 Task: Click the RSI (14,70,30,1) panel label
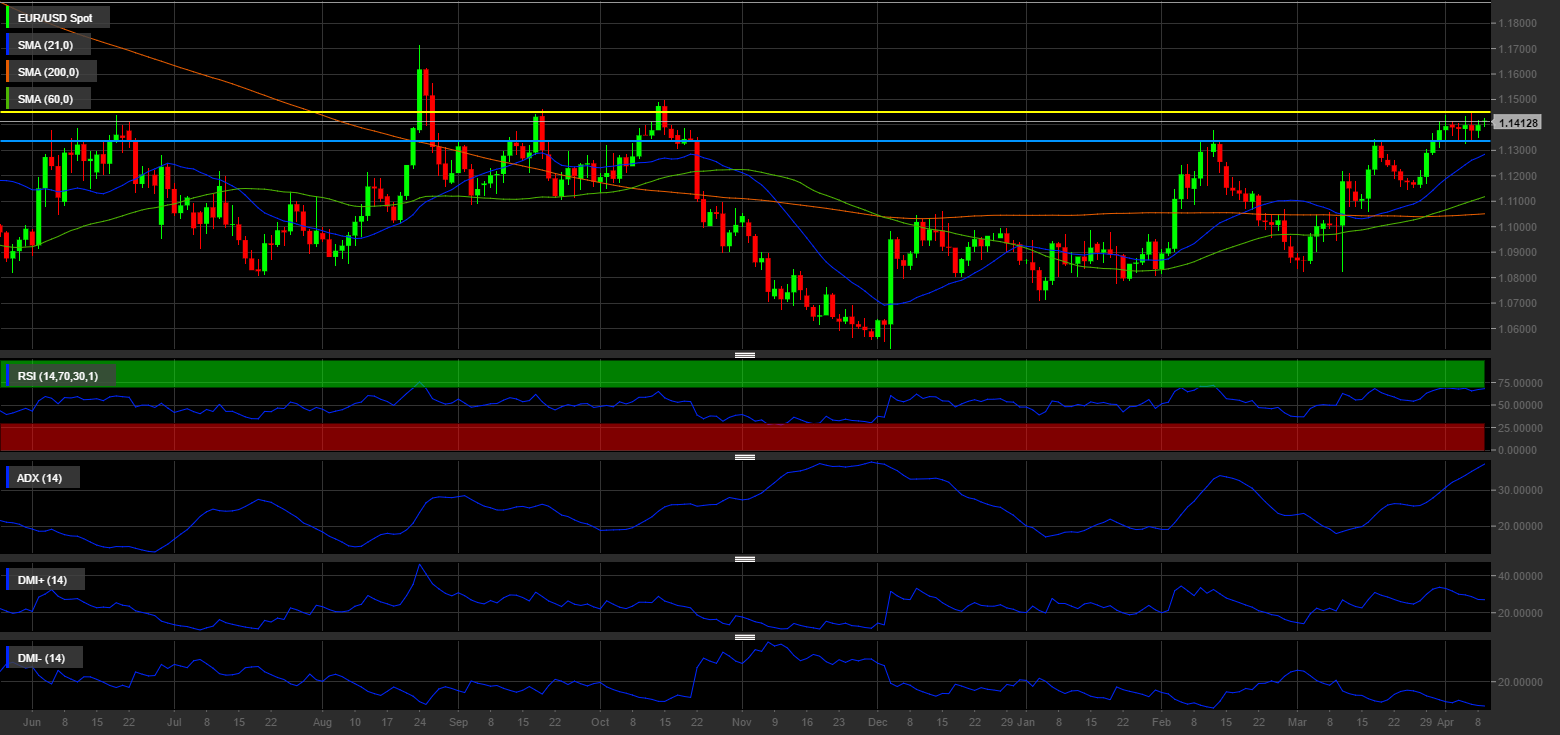pos(58,376)
